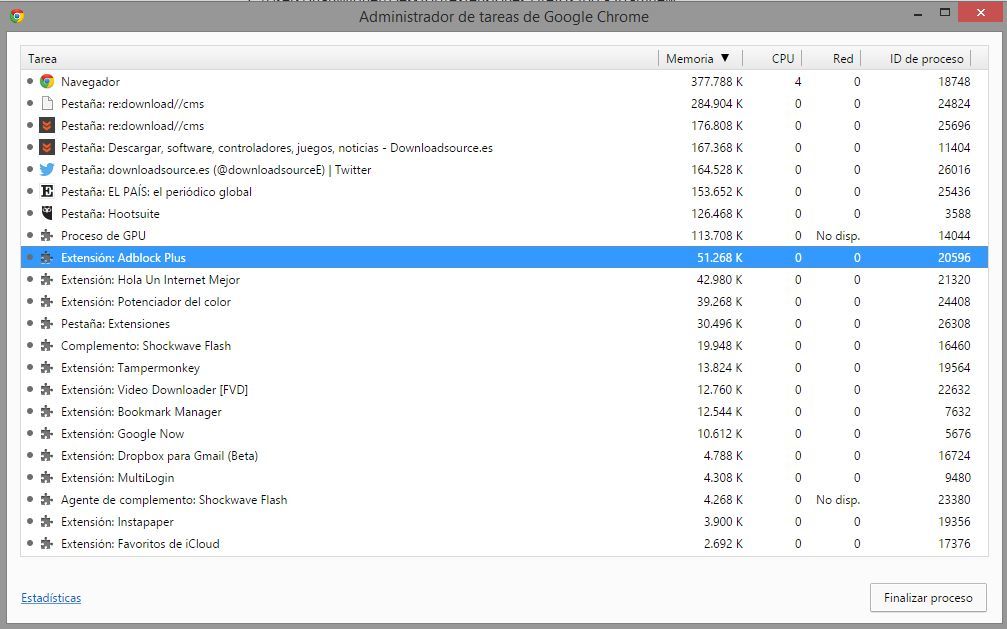Screen dimensions: 1007x629
Task: Click the puzzle icon beside Dropbox para Gmail
Action: pos(47,456)
